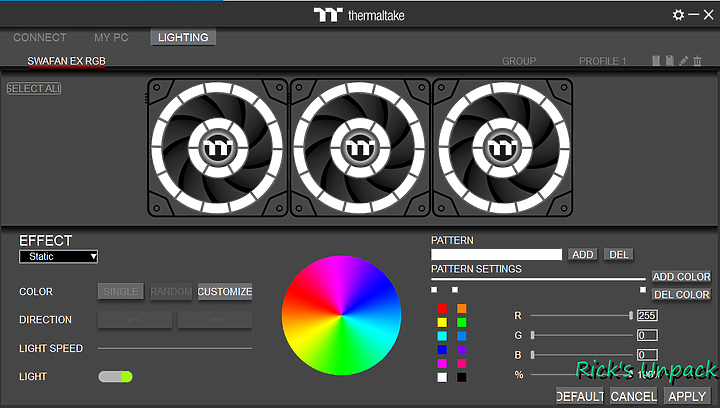Click the ADD COLOR button
The width and height of the screenshot is (720, 408).
681,277
